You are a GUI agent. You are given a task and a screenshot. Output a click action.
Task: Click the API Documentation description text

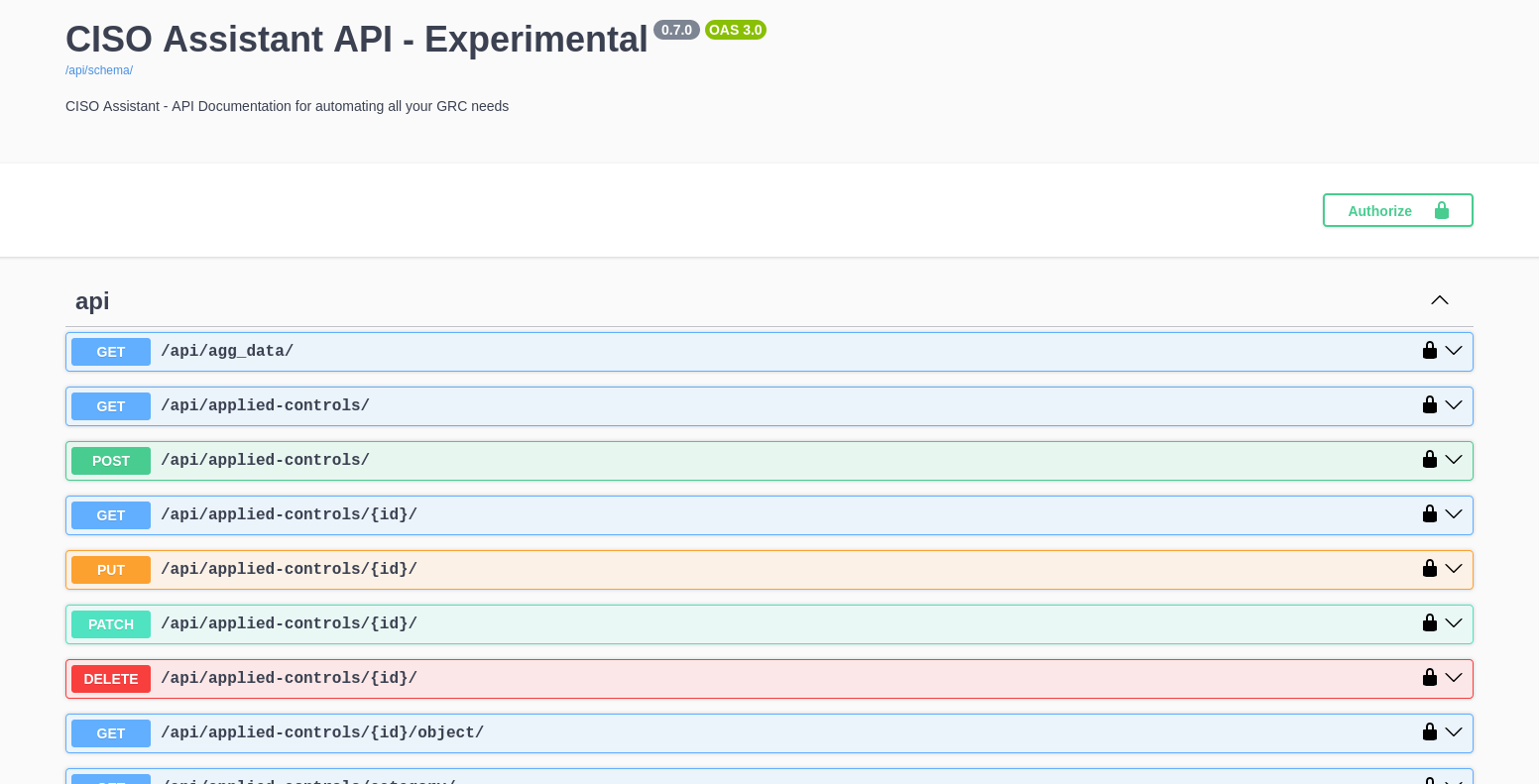287,106
